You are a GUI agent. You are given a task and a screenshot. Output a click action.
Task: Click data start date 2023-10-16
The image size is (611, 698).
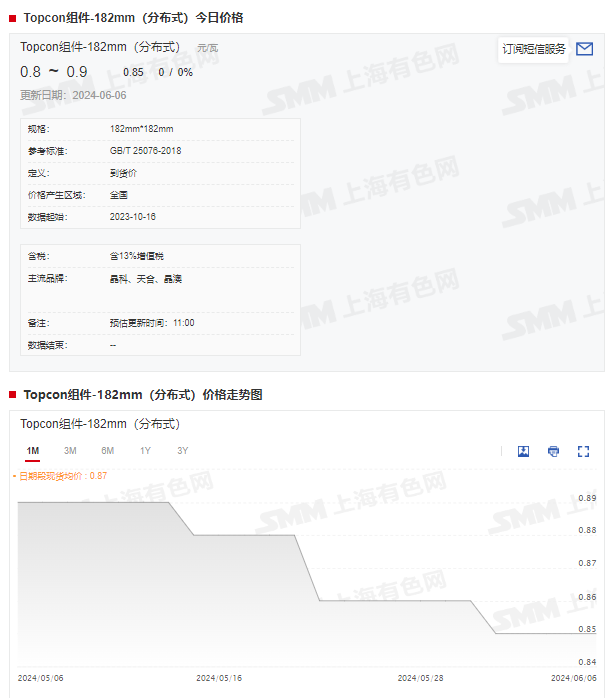133,217
